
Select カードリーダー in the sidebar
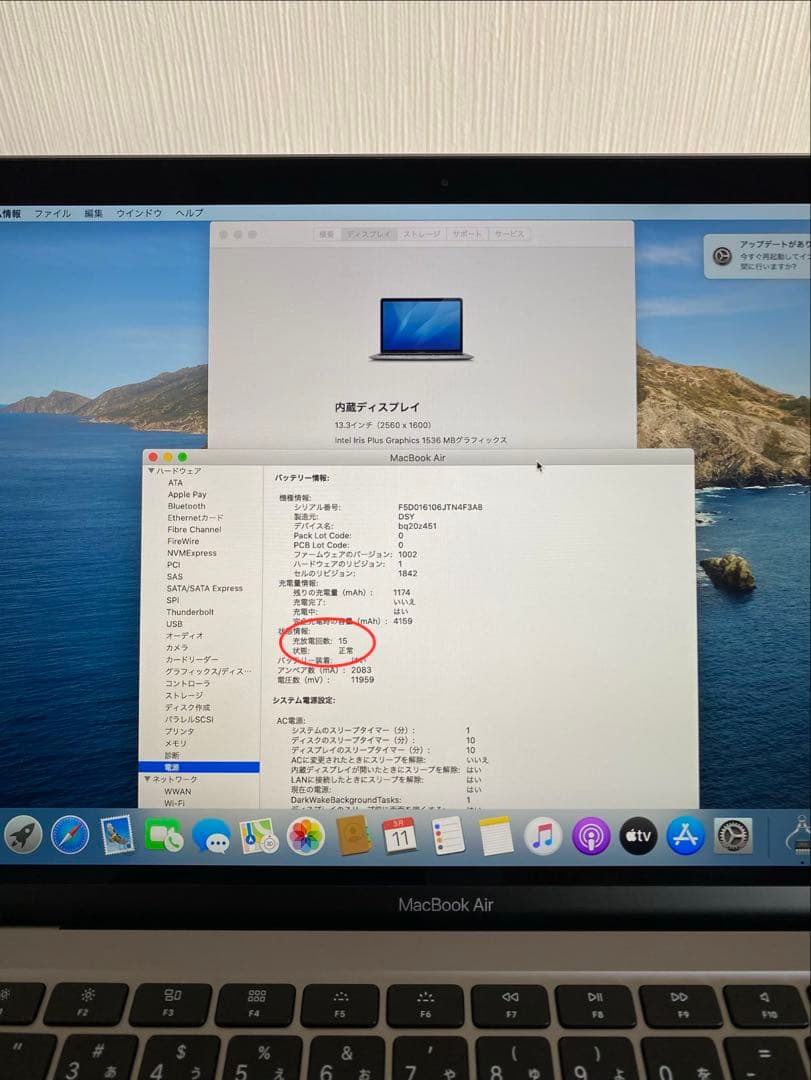pyautogui.click(x=192, y=659)
